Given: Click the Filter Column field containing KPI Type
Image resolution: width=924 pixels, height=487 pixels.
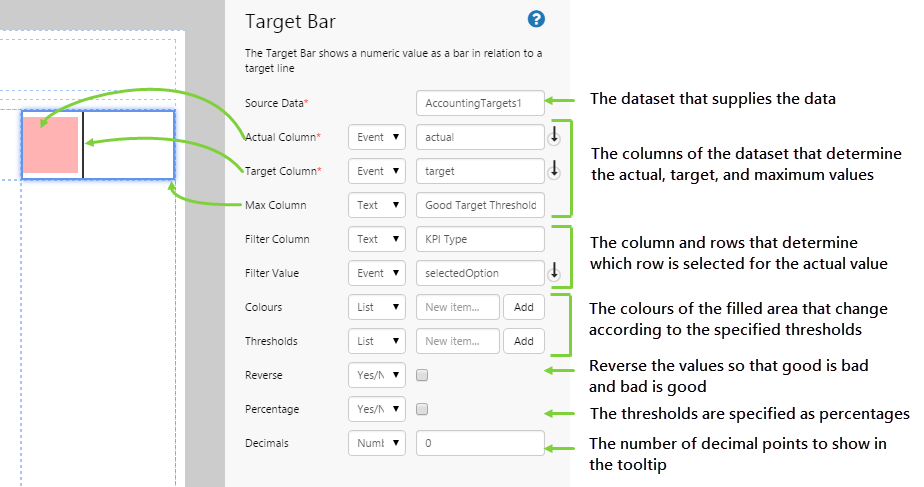Looking at the screenshot, I should [x=480, y=239].
